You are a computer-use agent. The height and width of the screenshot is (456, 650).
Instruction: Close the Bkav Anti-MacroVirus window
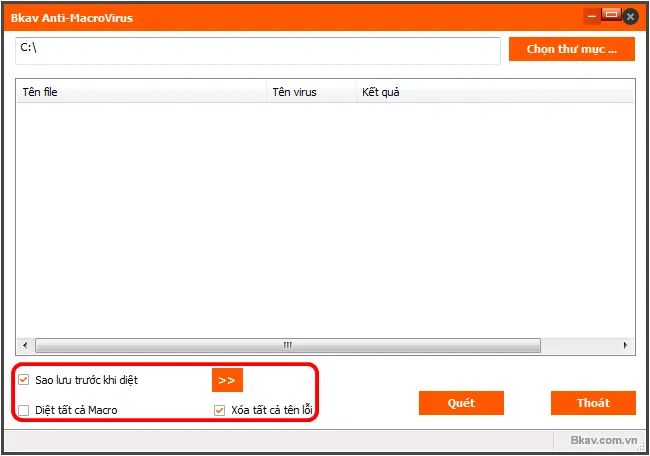(629, 16)
